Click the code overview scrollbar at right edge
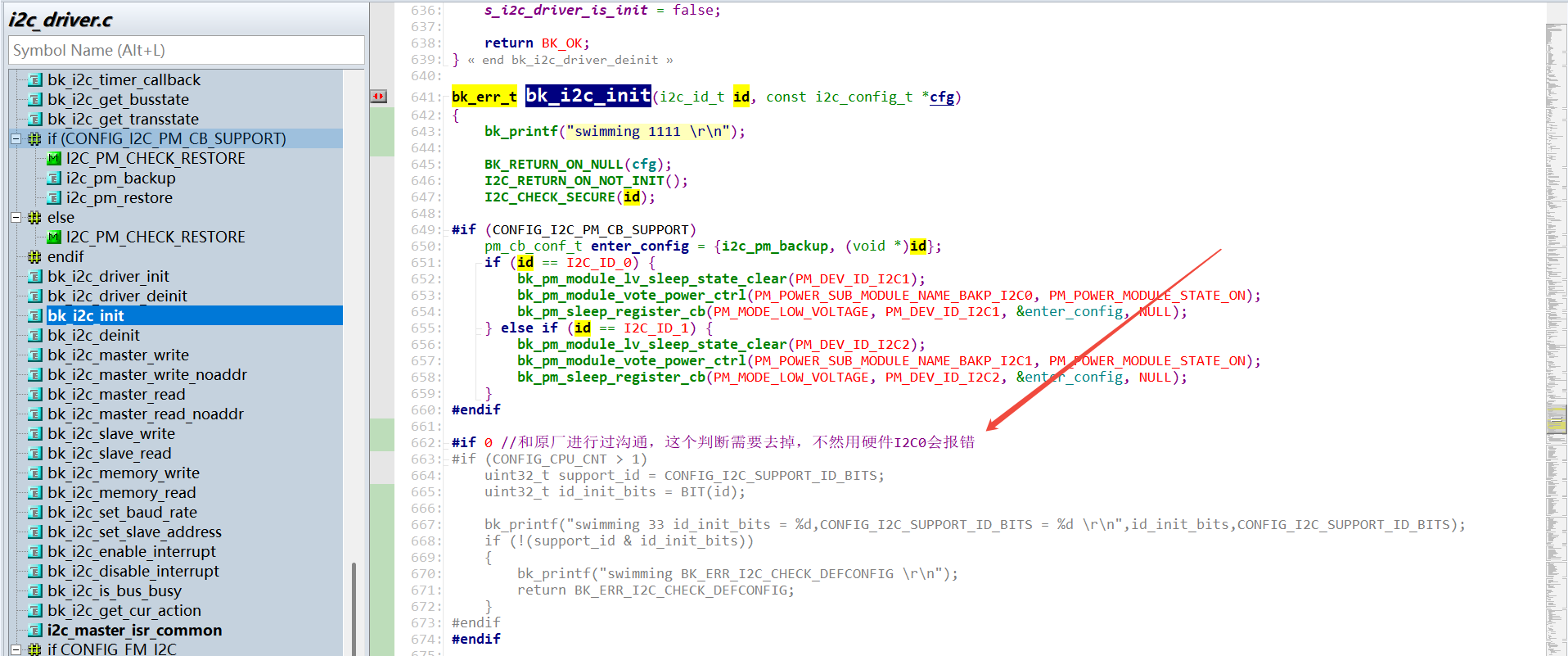This screenshot has width=1568, height=656. point(1556,328)
